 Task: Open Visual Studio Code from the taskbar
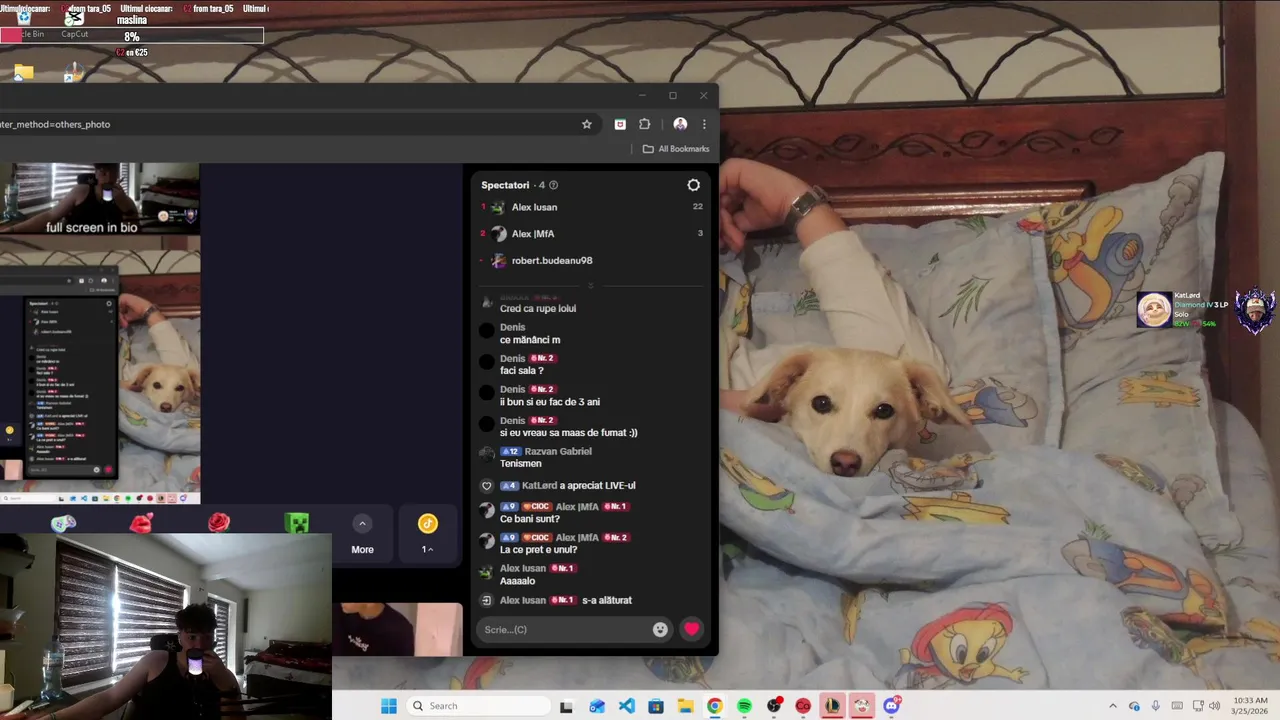[x=626, y=706]
